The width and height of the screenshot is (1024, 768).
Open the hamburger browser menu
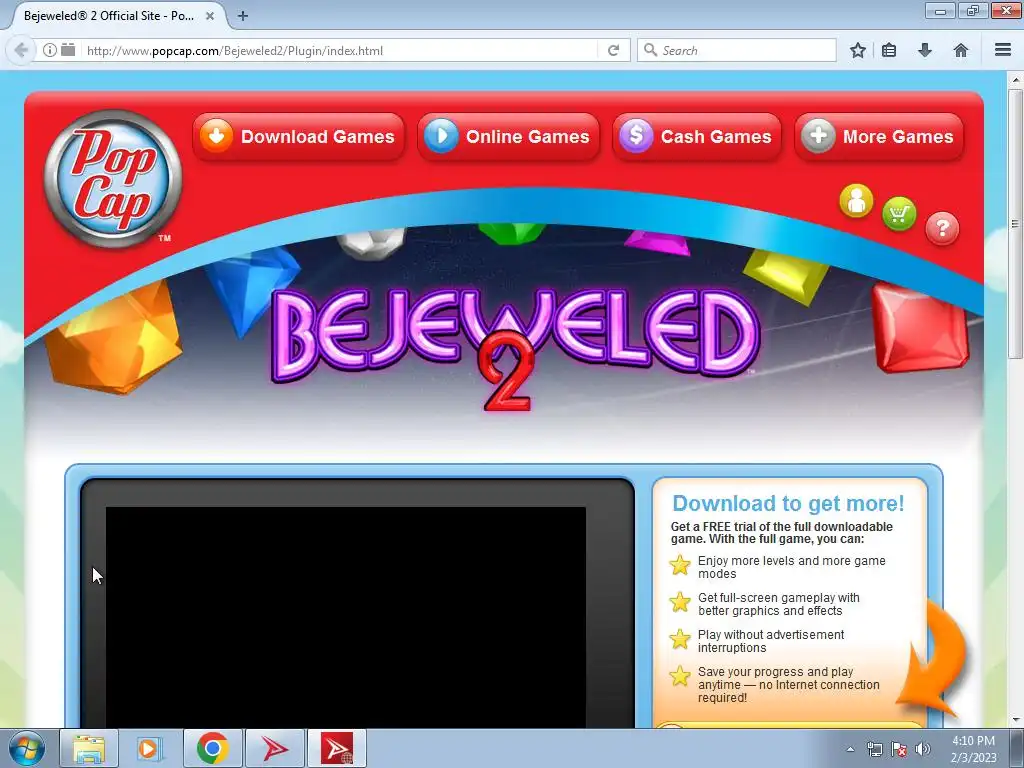click(x=1003, y=50)
